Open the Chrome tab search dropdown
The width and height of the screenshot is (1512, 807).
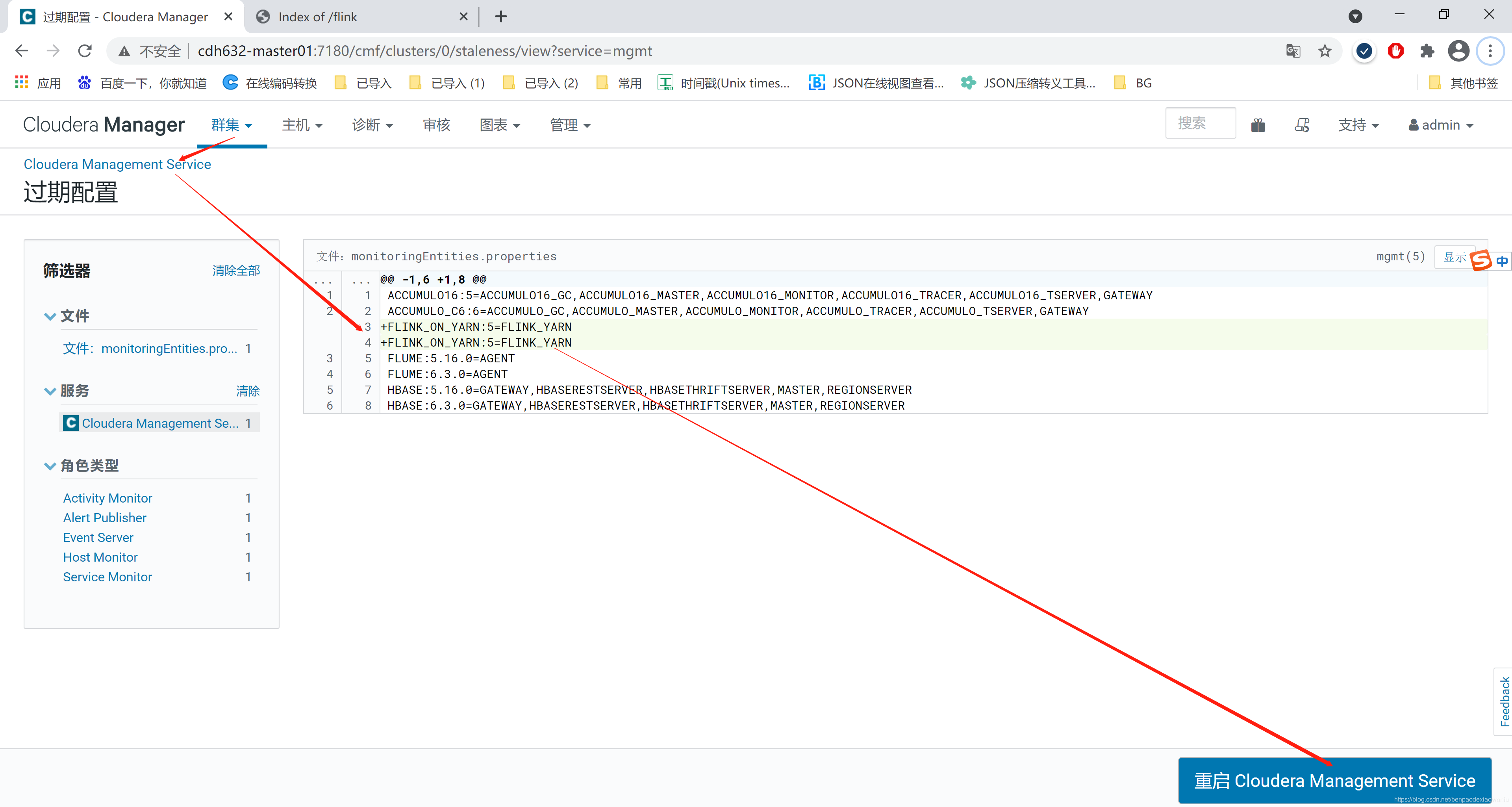click(1355, 17)
